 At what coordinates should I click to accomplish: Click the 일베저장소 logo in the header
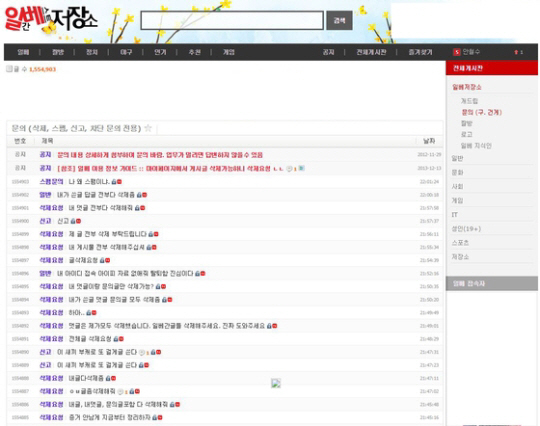coord(51,20)
